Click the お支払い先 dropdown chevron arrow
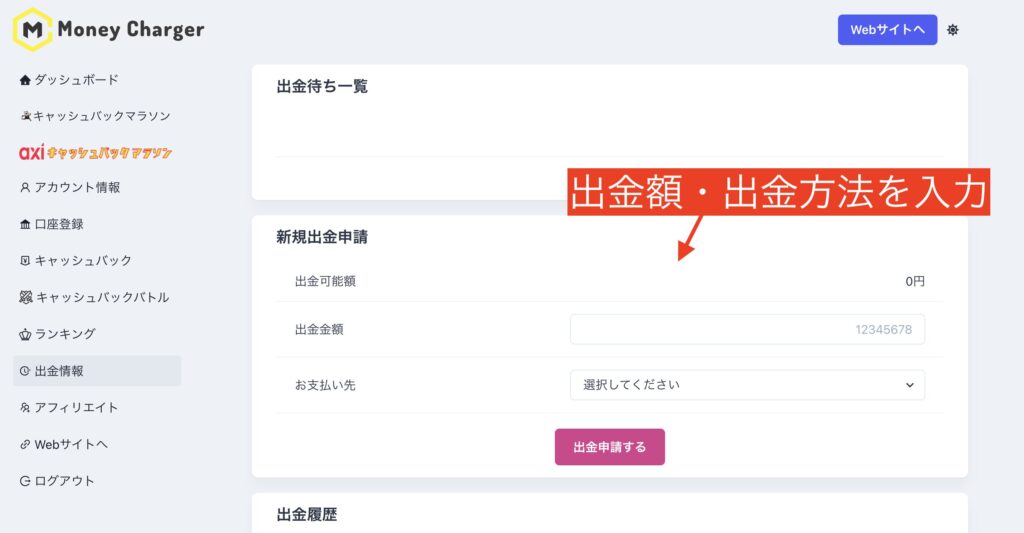Image resolution: width=1024 pixels, height=533 pixels. [910, 385]
